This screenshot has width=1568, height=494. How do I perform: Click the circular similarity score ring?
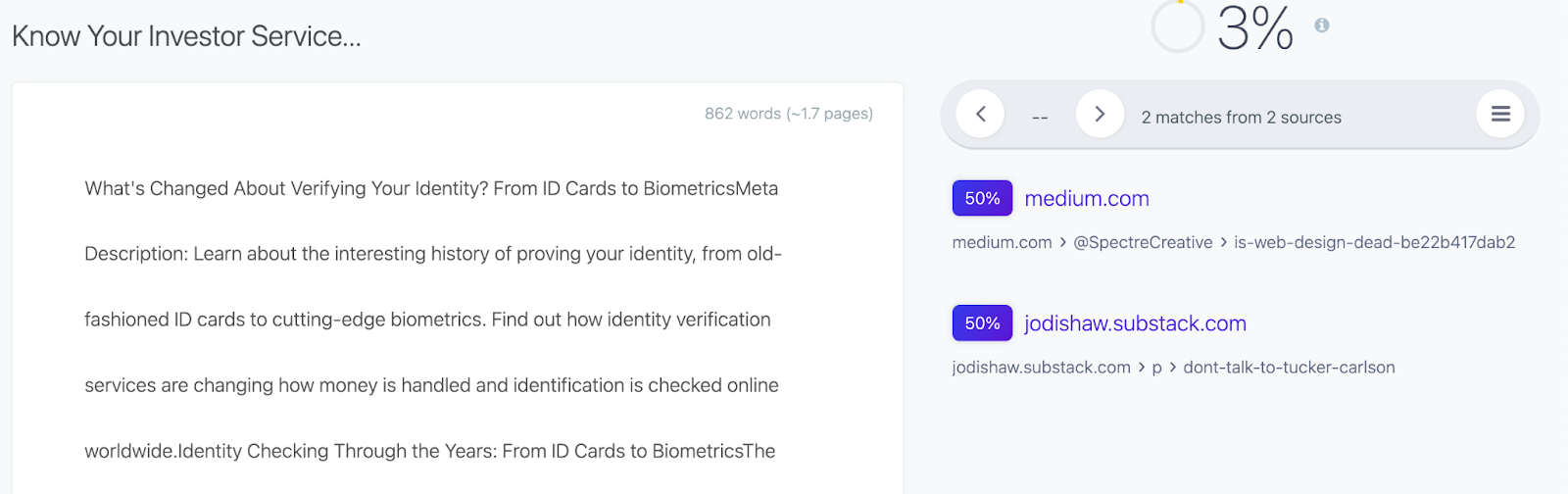point(1177,26)
